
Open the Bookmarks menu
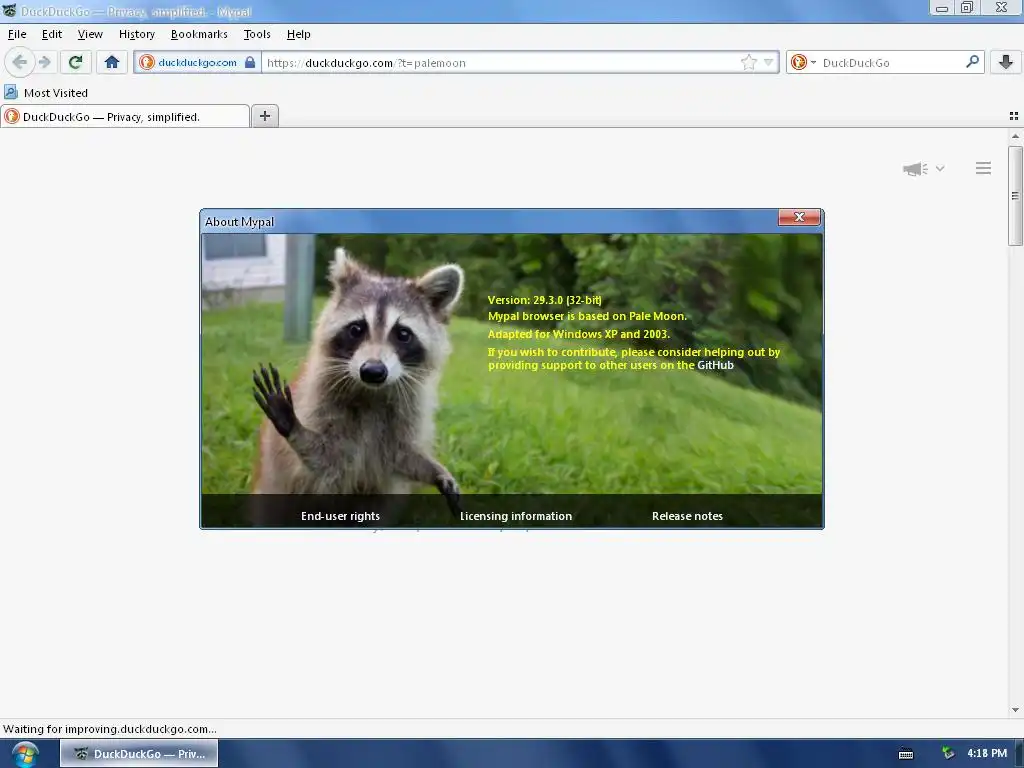199,34
